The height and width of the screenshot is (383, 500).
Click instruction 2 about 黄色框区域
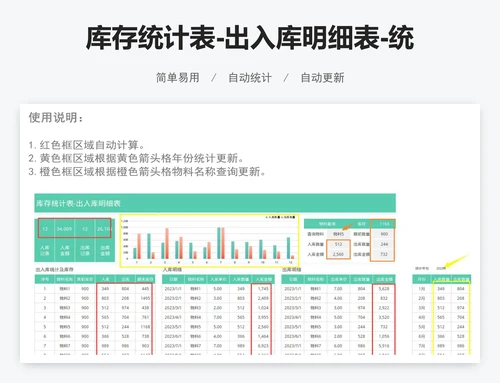click(136, 158)
